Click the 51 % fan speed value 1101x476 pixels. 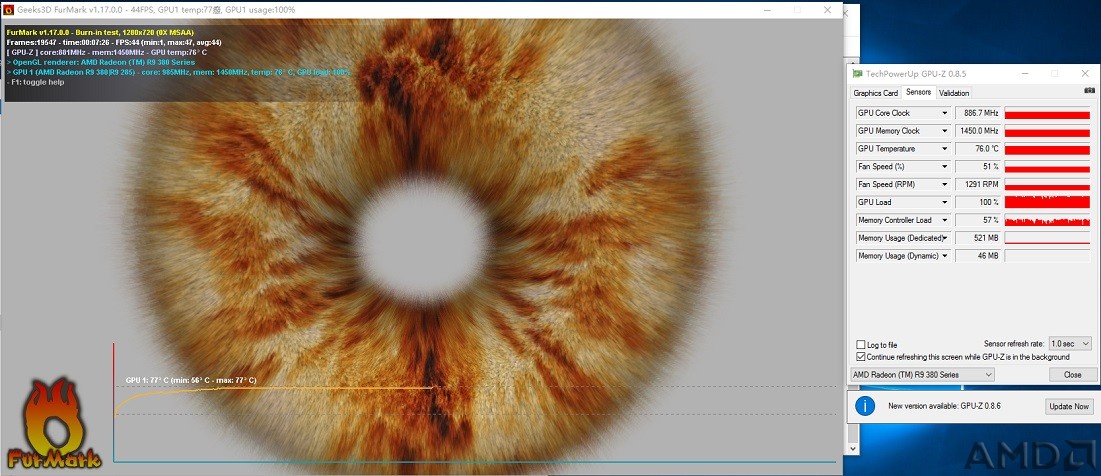[978, 167]
